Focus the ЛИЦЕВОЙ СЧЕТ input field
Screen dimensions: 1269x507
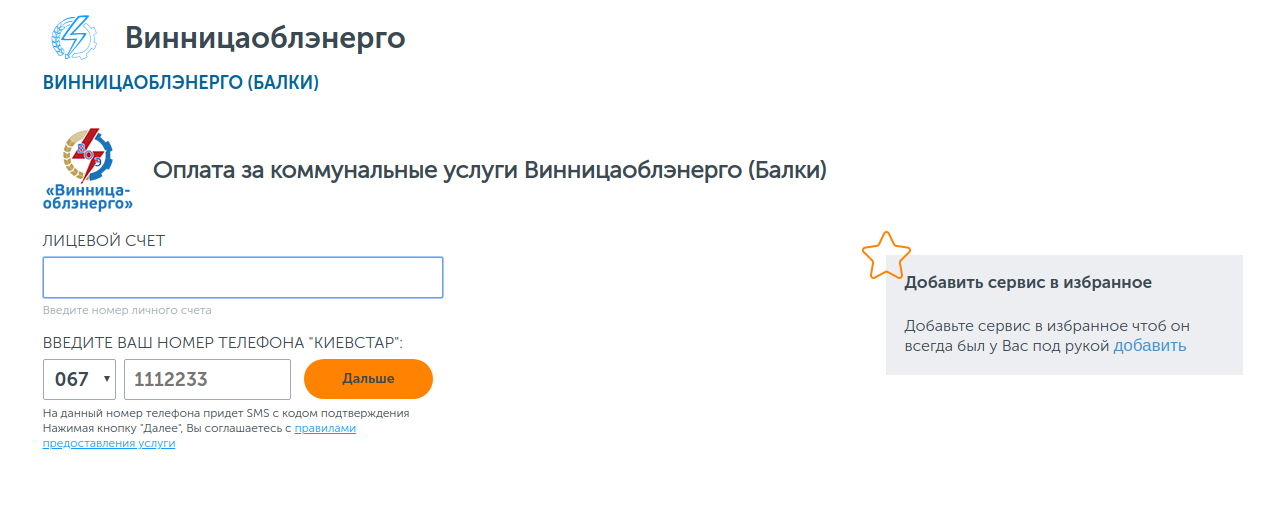point(243,277)
